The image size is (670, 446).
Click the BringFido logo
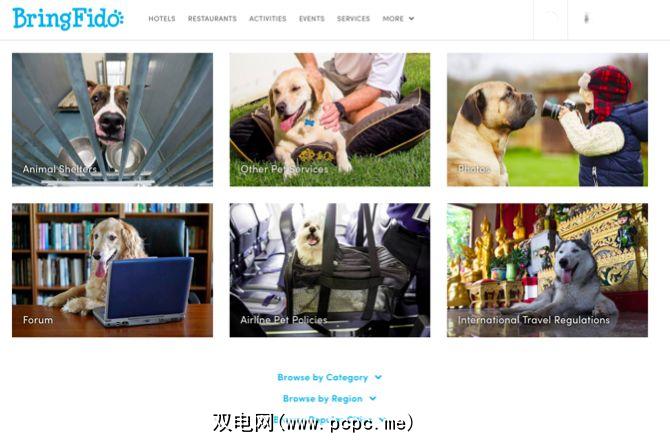[x=68, y=19]
